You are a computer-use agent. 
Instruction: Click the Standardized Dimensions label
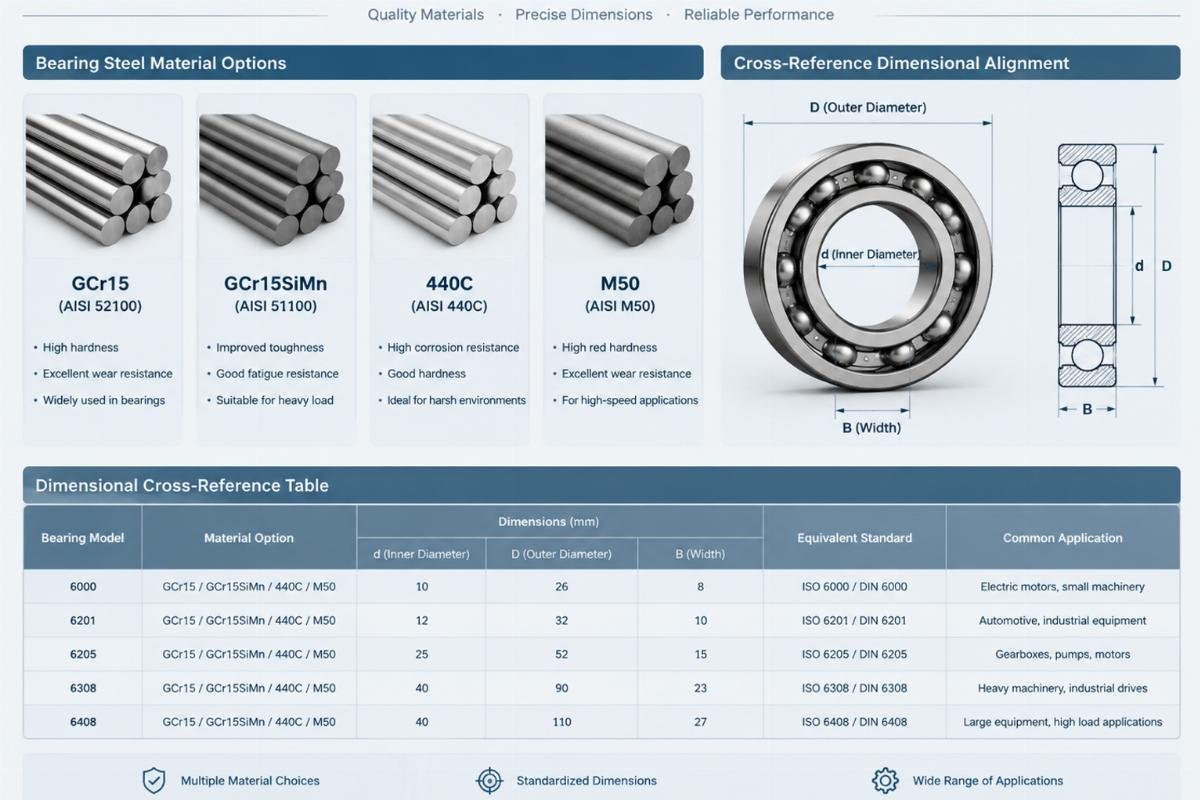coord(586,781)
